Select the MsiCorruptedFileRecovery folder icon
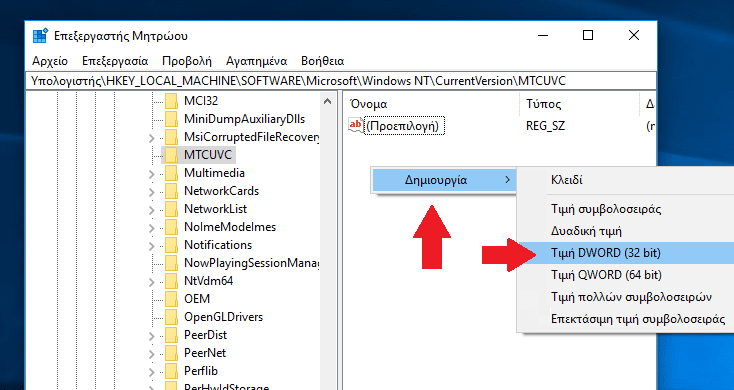The width and height of the screenshot is (734, 390). click(172, 137)
